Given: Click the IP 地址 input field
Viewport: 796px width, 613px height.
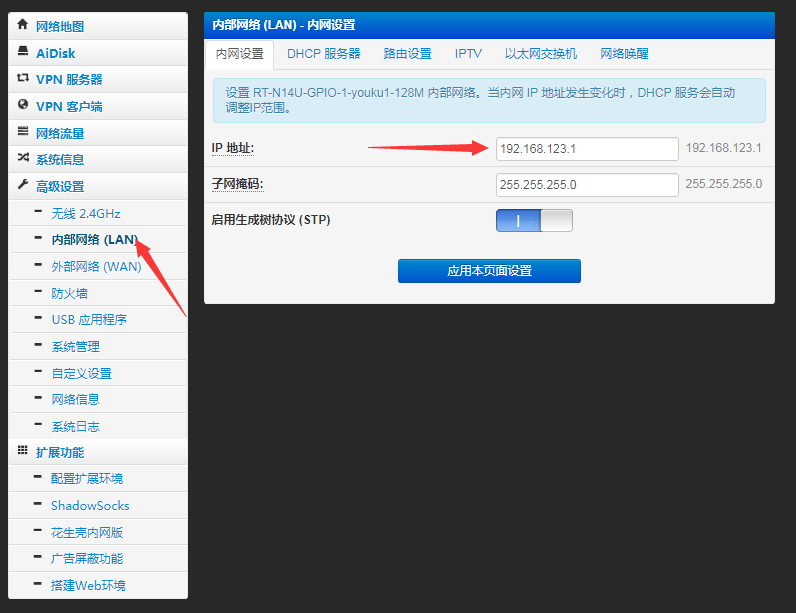Looking at the screenshot, I should [587, 149].
